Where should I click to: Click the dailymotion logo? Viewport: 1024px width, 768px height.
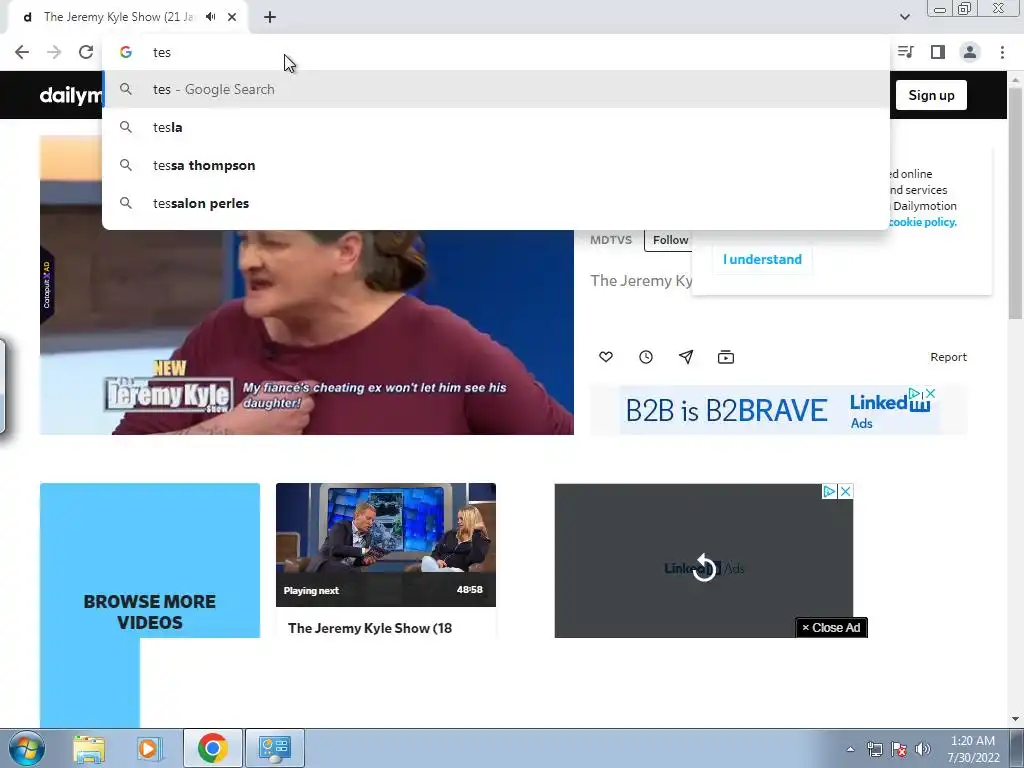(71, 95)
